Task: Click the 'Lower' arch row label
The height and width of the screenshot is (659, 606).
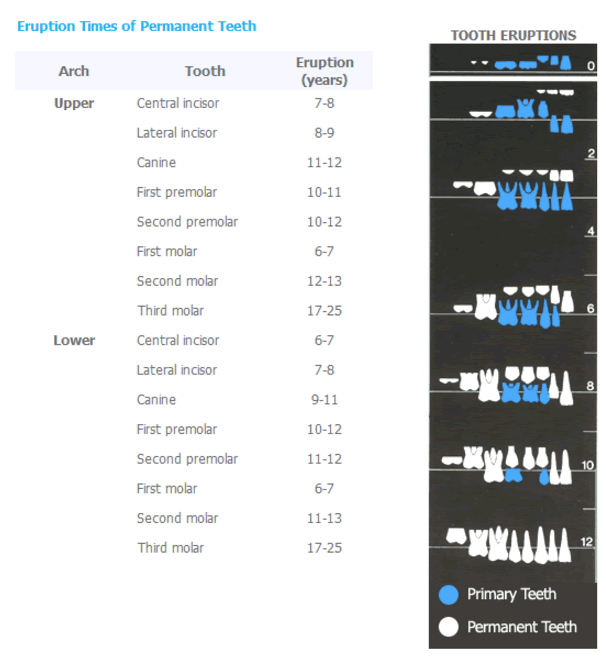Action: coord(74,340)
